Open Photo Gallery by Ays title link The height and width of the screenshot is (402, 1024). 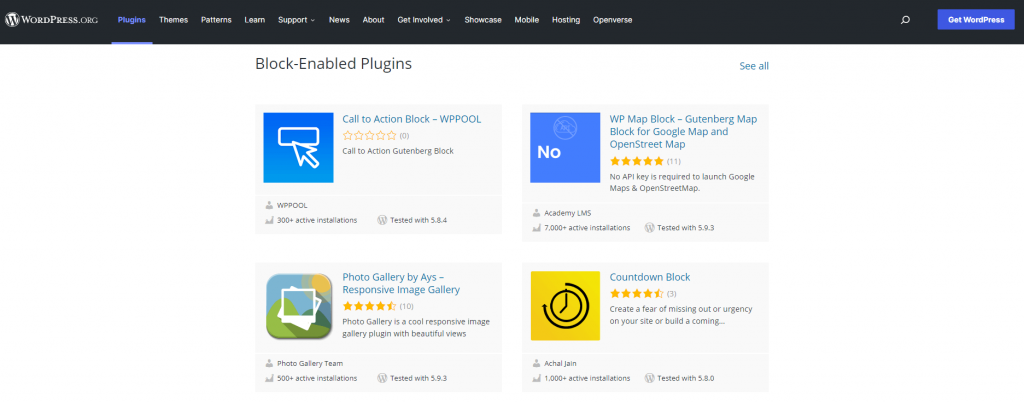pos(402,283)
